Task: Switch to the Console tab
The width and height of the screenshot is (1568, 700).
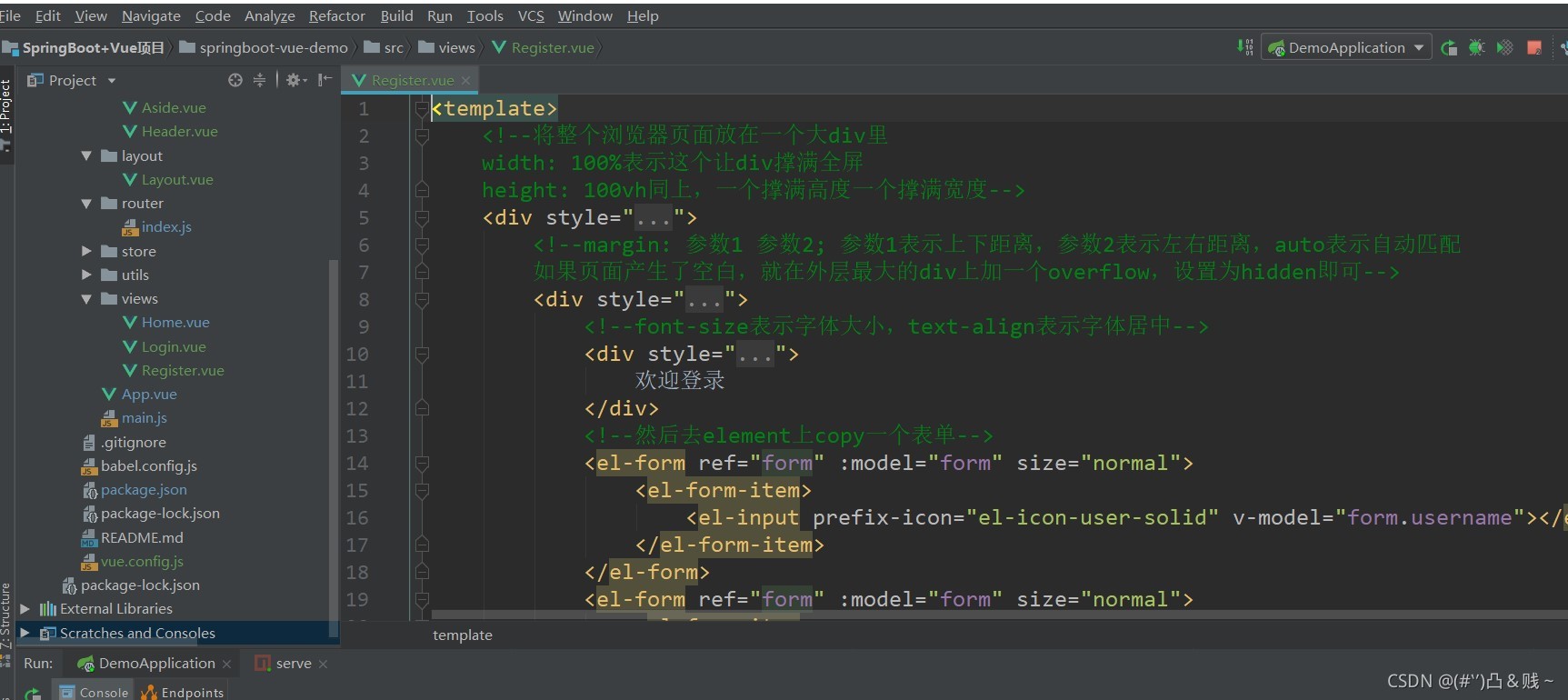Action: [x=94, y=692]
